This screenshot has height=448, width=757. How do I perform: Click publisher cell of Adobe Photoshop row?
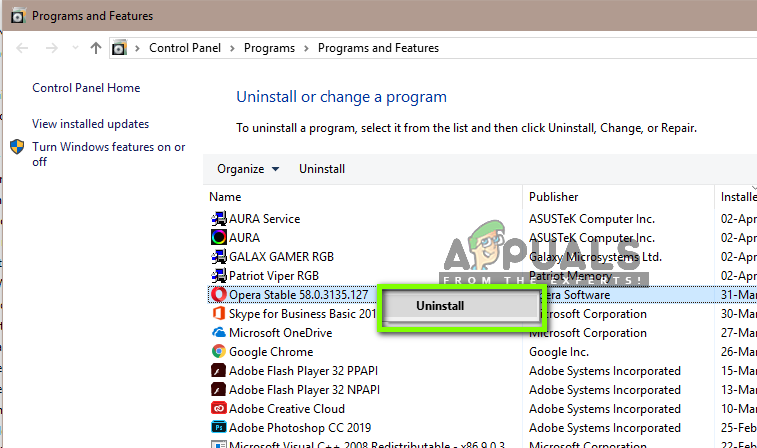(x=604, y=428)
